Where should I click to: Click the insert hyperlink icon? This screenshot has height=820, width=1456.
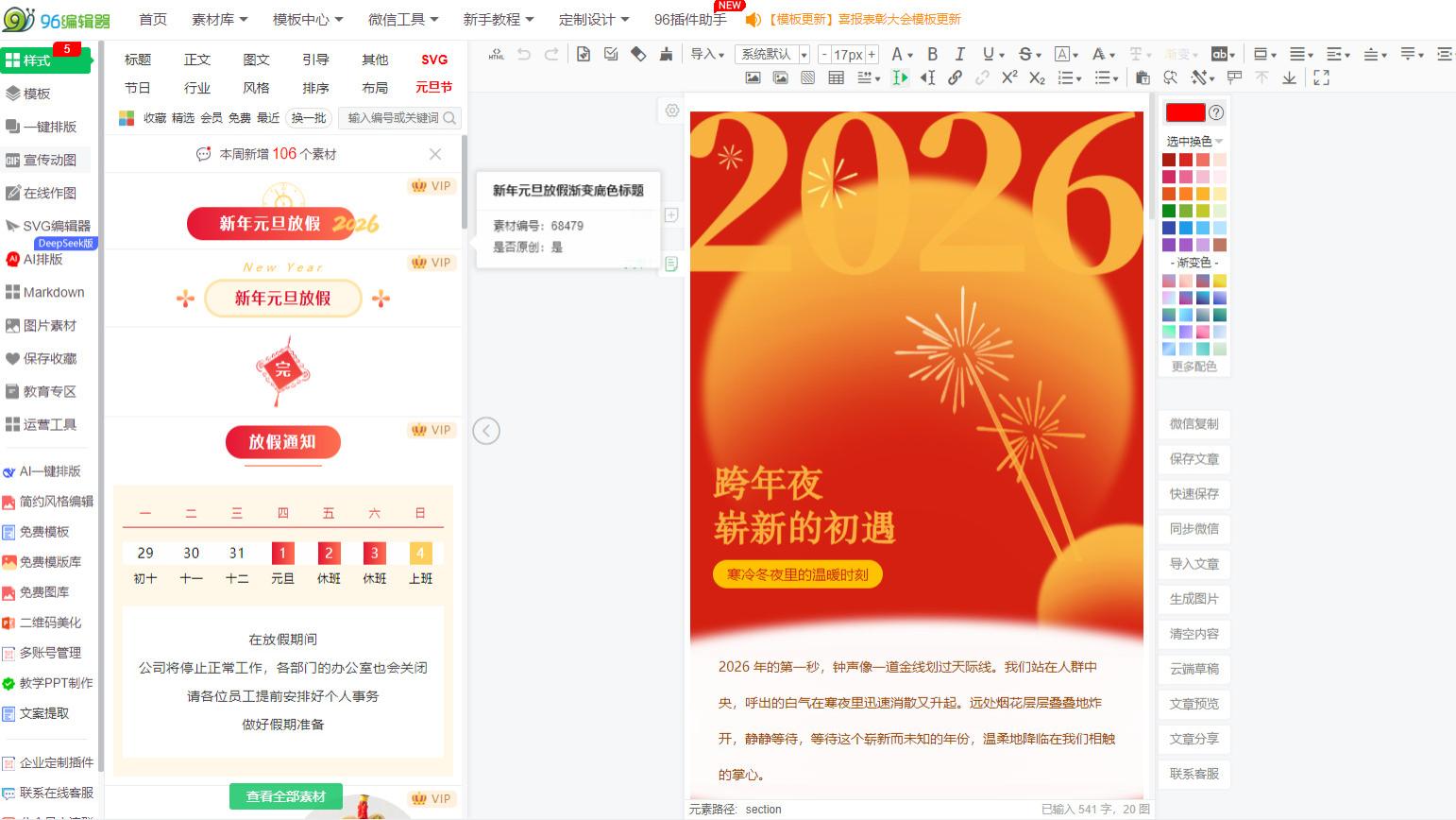pos(955,77)
